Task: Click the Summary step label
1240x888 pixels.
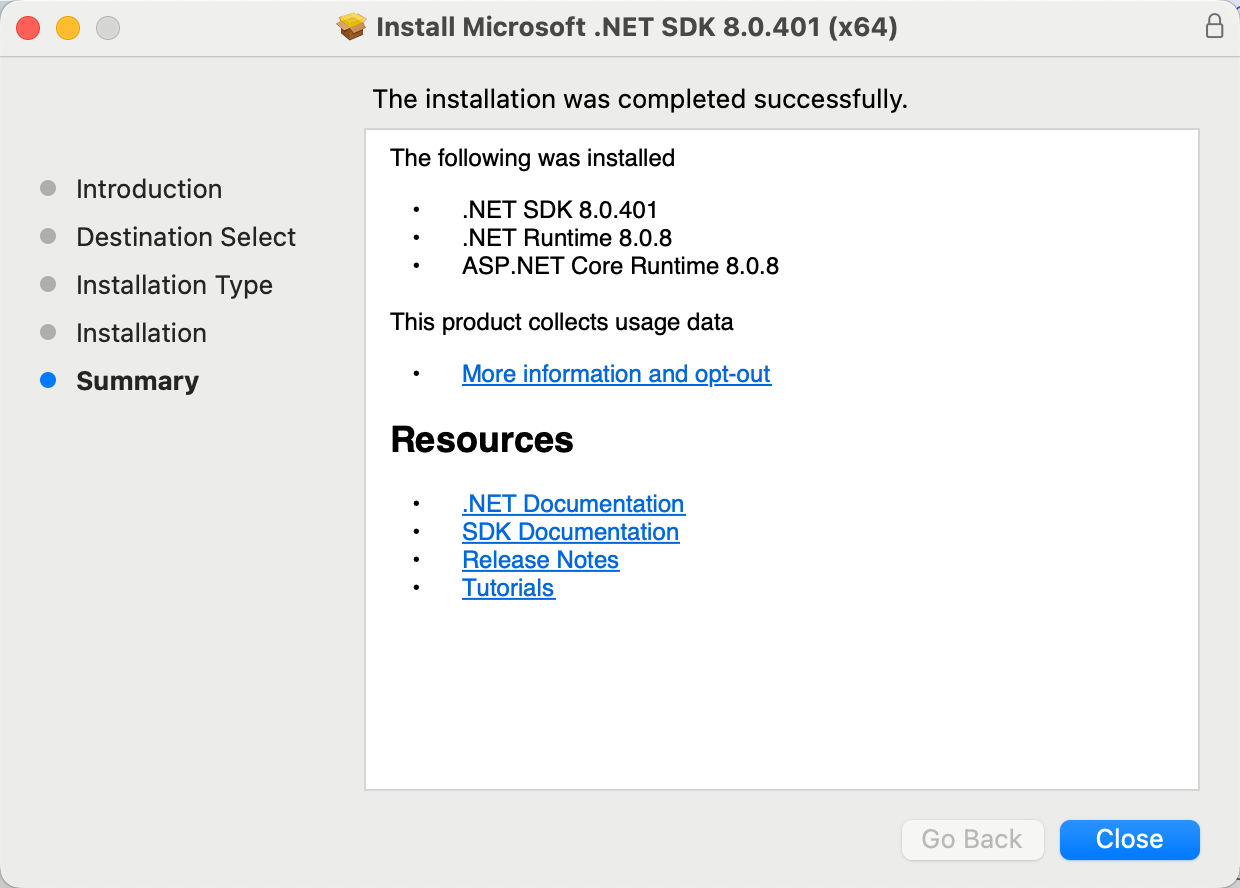Action: (x=137, y=381)
